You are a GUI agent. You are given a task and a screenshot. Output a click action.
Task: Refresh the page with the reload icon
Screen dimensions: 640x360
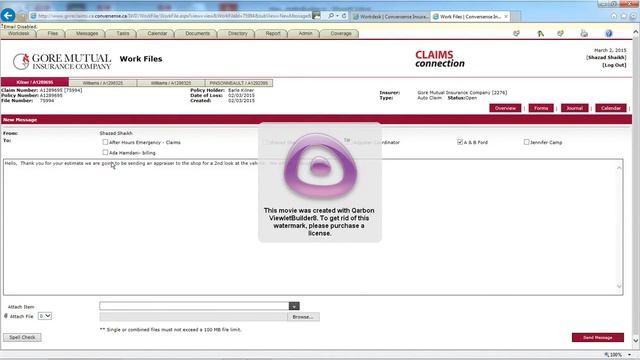coord(344,16)
